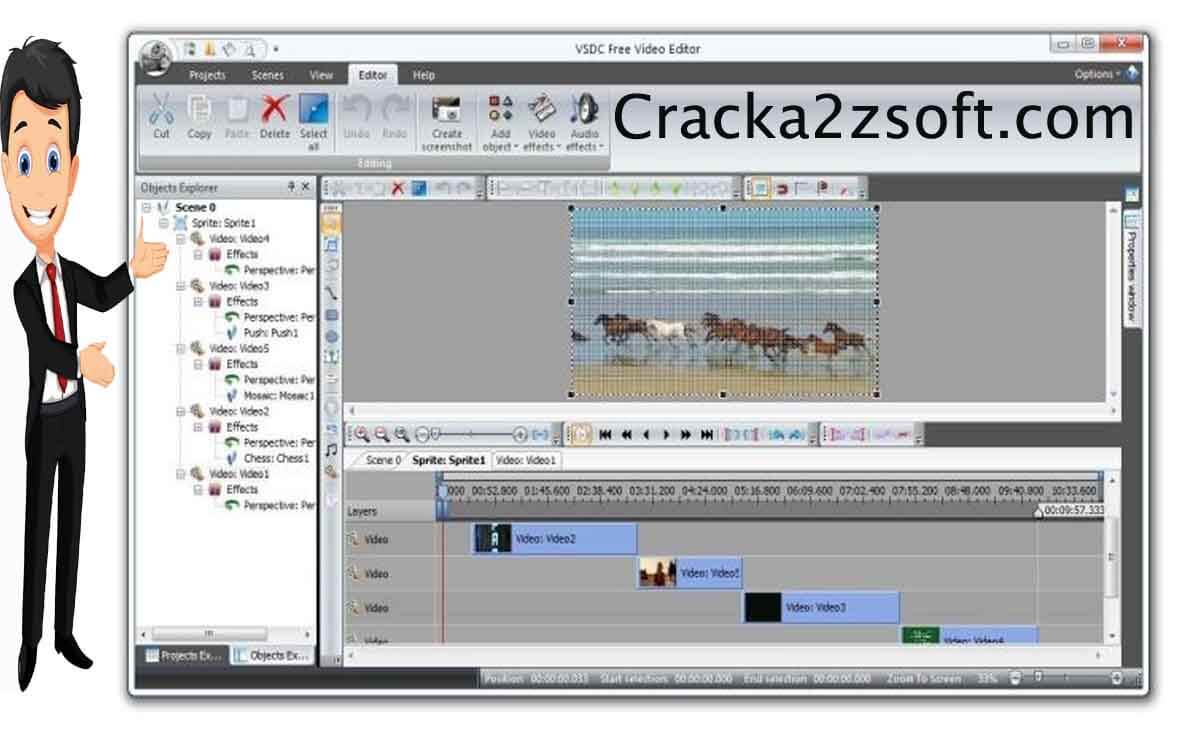Click the timeline zoom in magnifier icon

[362, 434]
